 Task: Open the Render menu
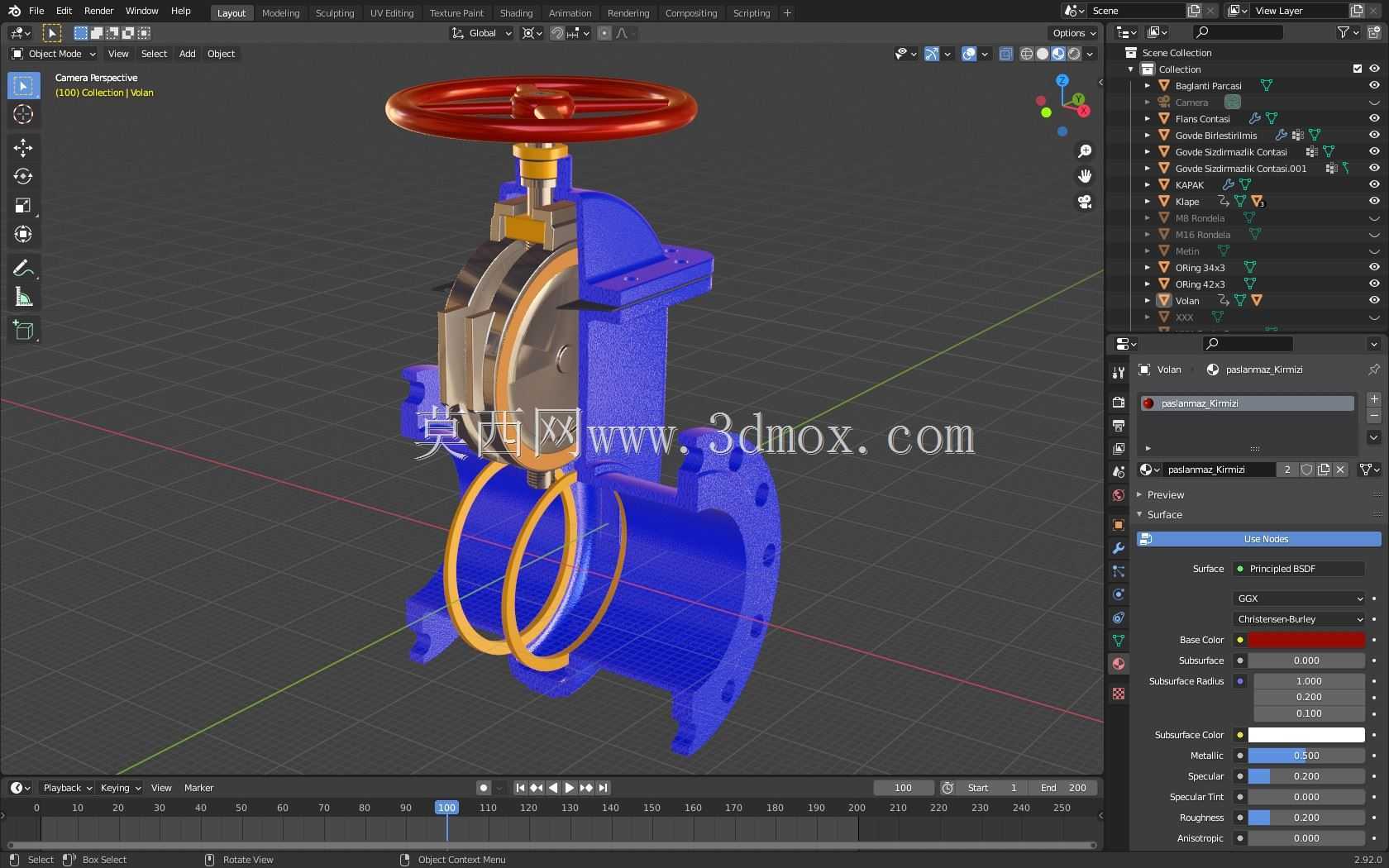pyautogui.click(x=98, y=11)
